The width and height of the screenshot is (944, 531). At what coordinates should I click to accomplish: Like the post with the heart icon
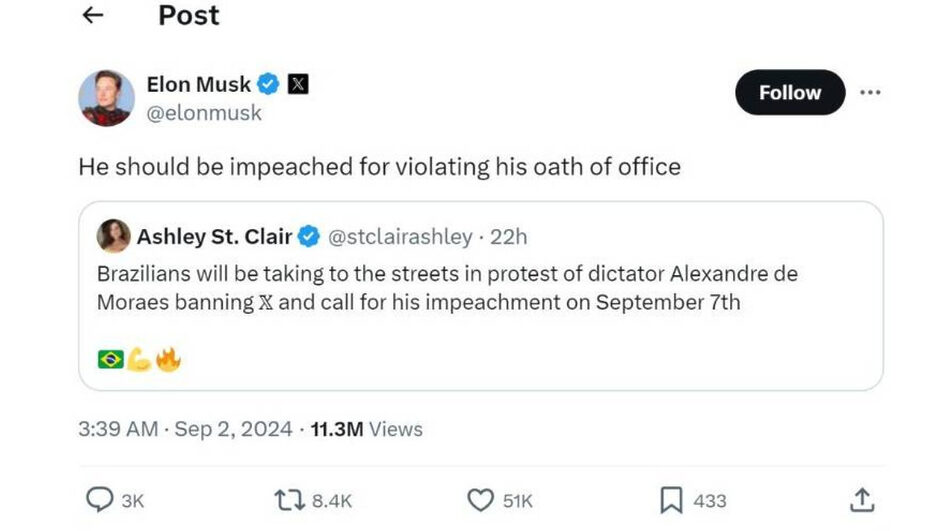[x=480, y=500]
